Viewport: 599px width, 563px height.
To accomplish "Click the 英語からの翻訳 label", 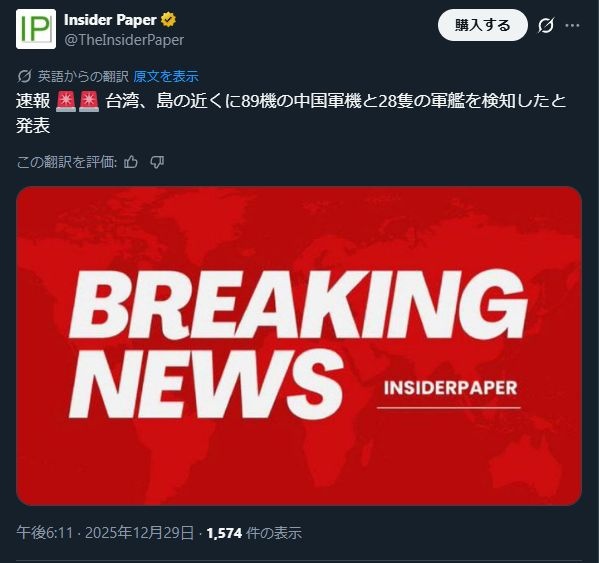I will pos(83,76).
